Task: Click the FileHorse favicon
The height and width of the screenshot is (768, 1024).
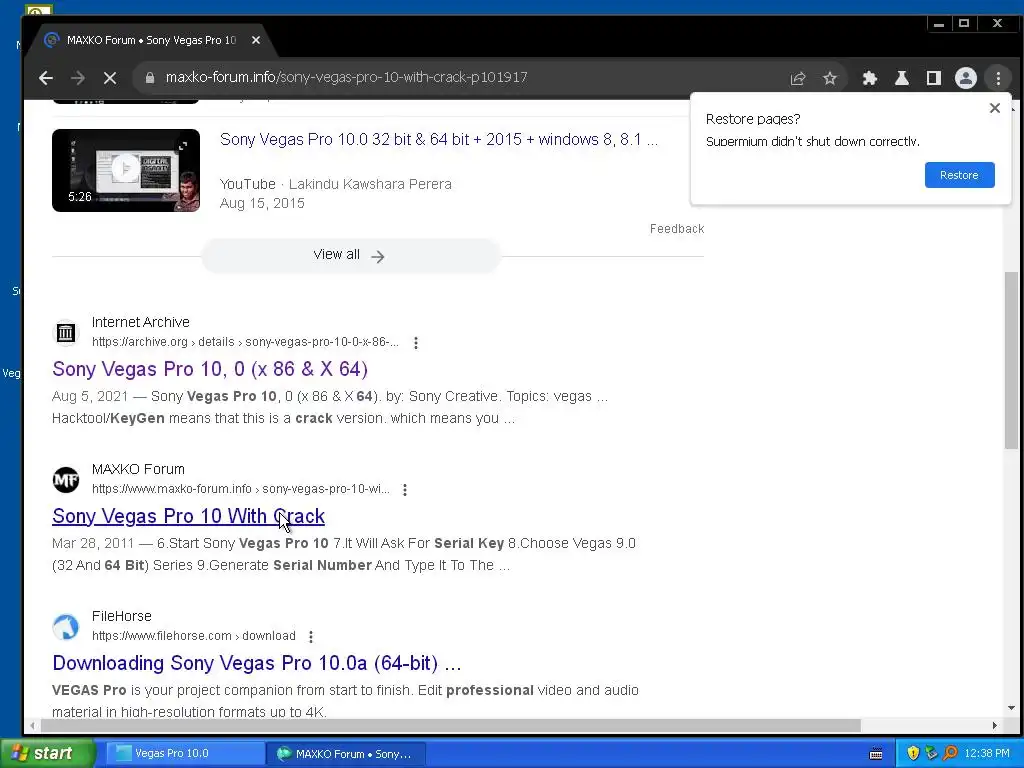Action: click(x=65, y=627)
